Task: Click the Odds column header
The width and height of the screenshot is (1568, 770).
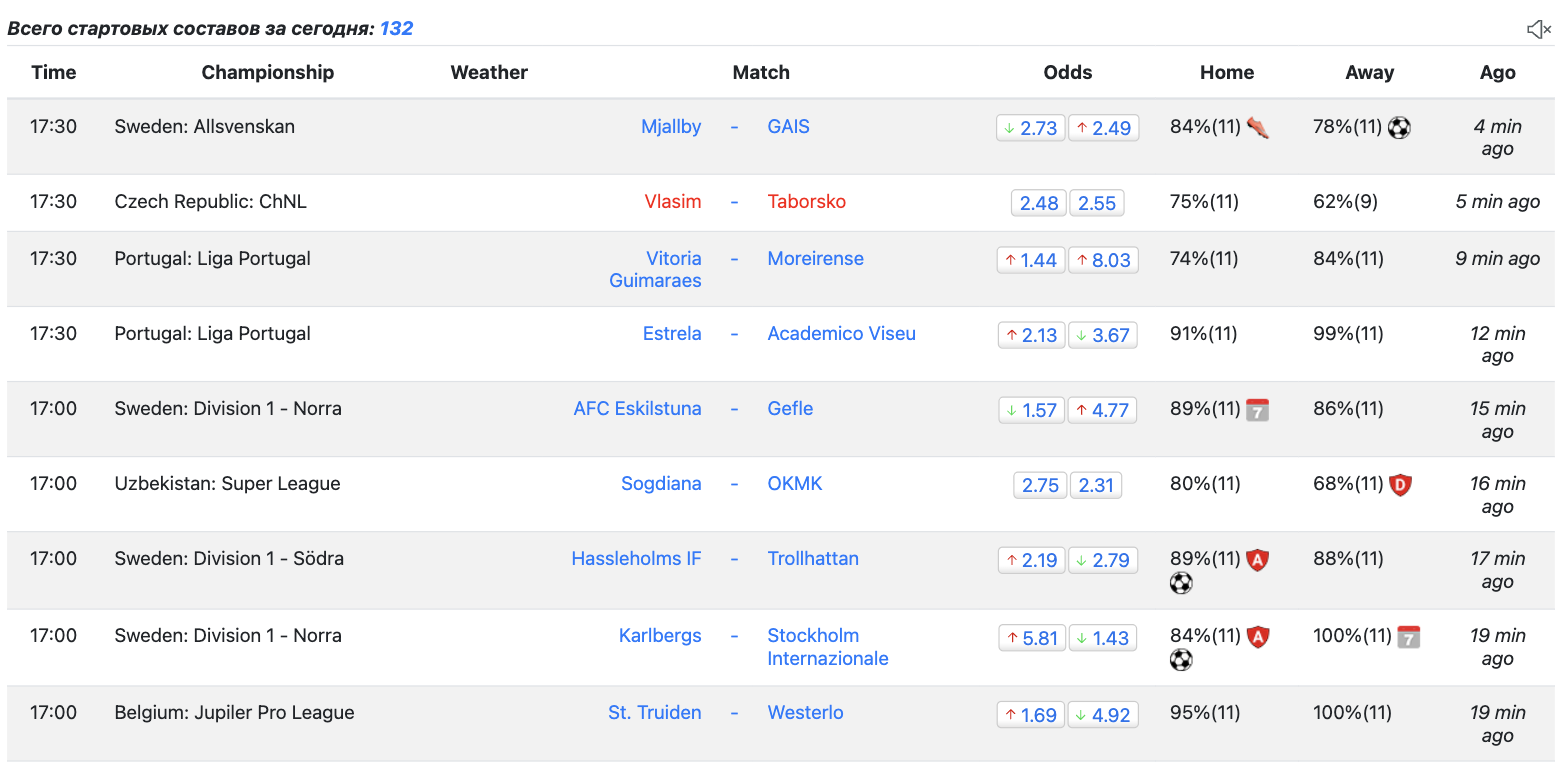Action: (1068, 72)
